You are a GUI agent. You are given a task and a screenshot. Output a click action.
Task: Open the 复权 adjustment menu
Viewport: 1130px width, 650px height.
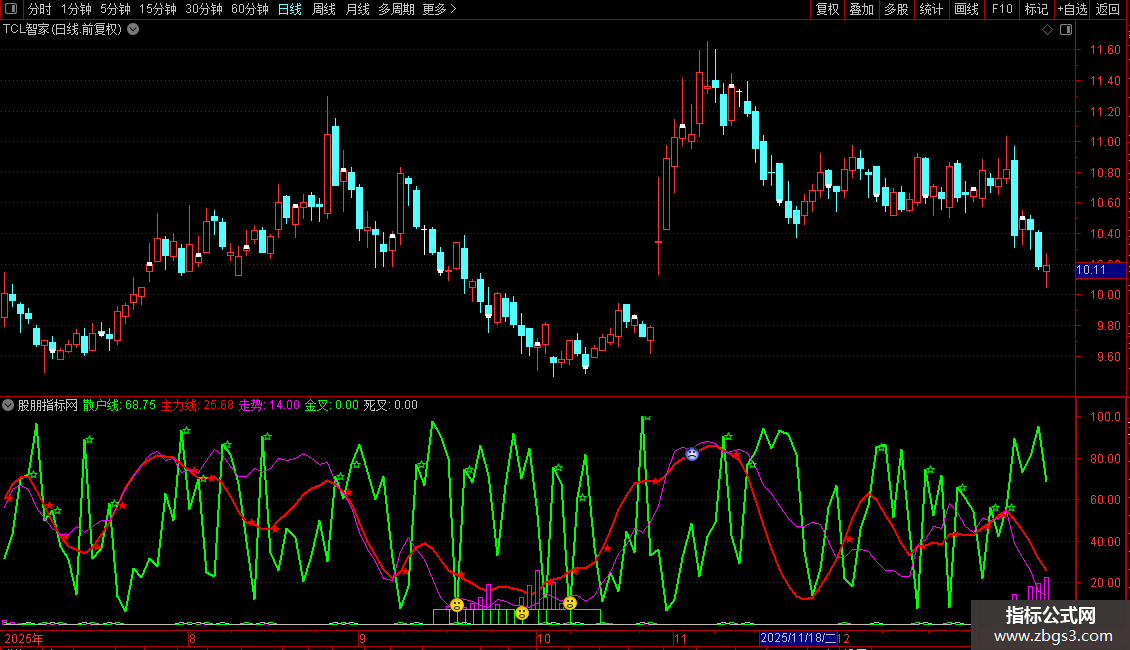pos(827,9)
